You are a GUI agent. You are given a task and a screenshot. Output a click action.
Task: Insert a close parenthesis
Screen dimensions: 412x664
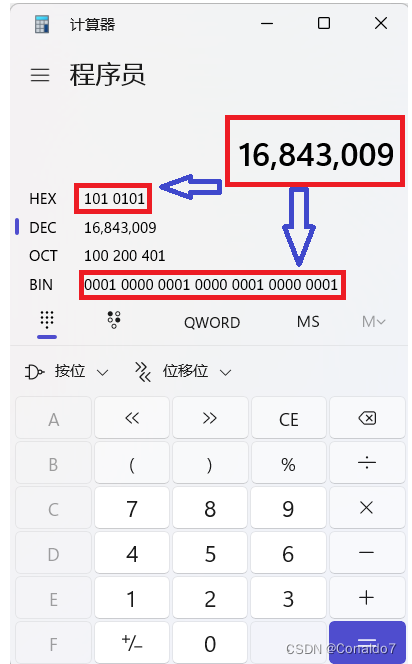point(210,463)
